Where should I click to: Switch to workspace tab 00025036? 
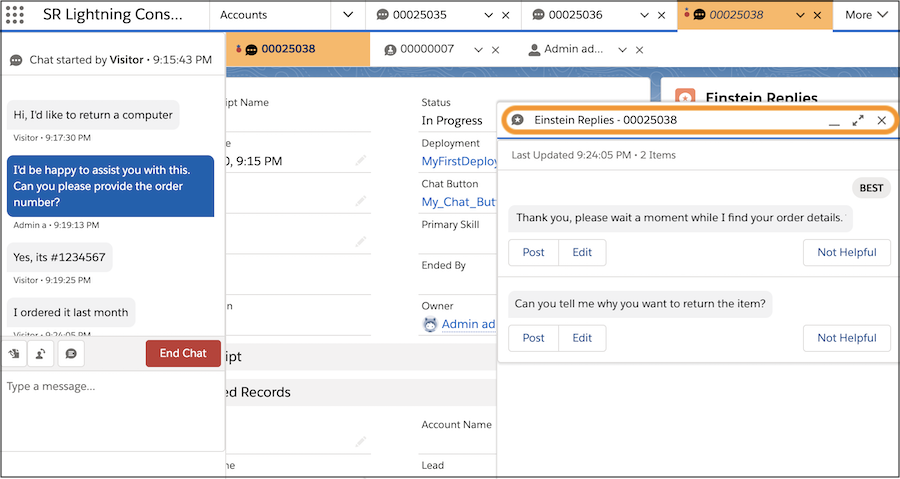coord(575,15)
